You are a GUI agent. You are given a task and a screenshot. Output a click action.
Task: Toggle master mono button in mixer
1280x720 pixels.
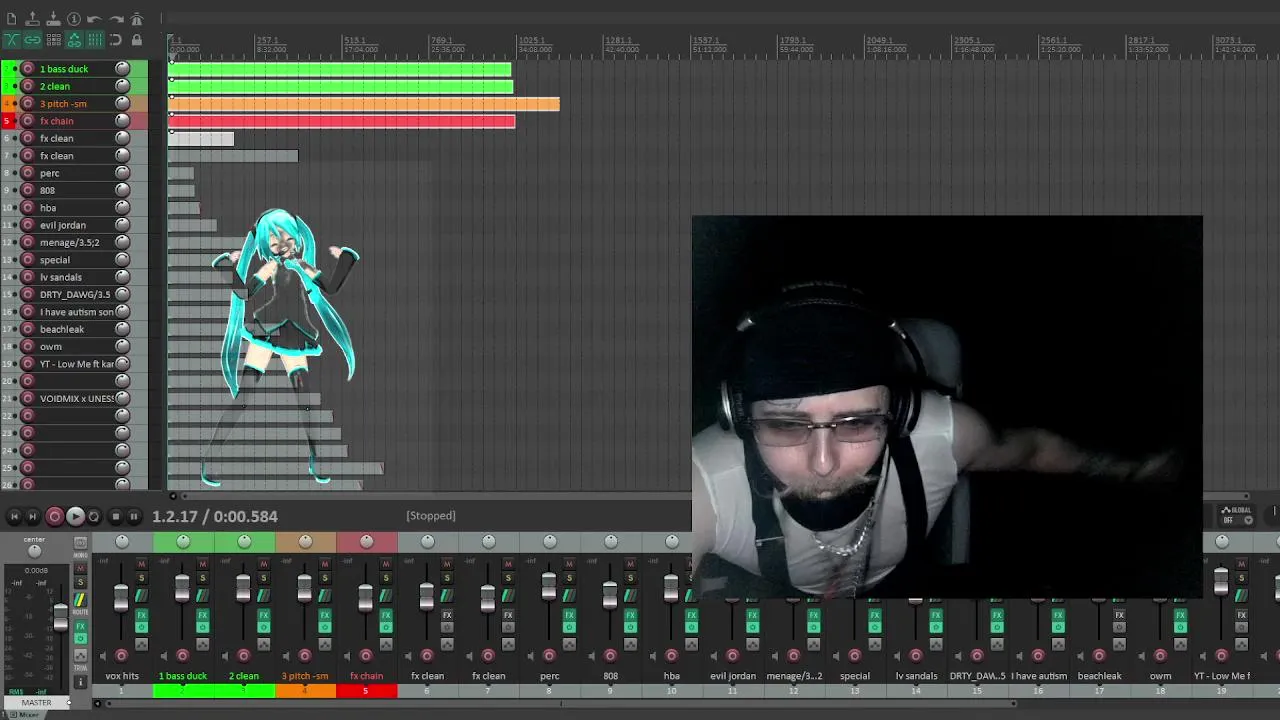coord(80,543)
